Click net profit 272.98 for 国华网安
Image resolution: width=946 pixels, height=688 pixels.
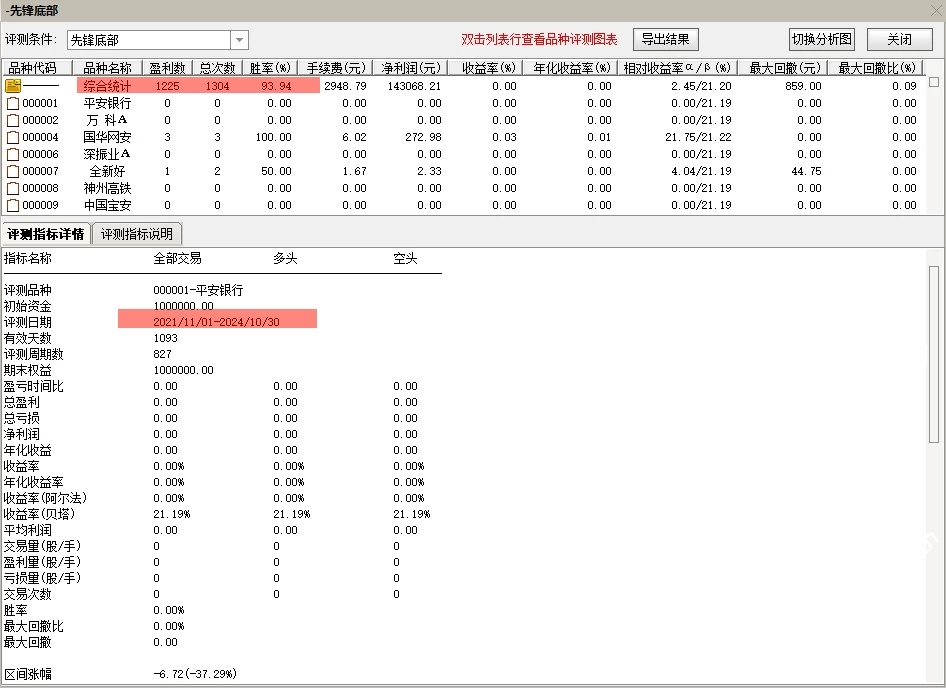[423, 137]
